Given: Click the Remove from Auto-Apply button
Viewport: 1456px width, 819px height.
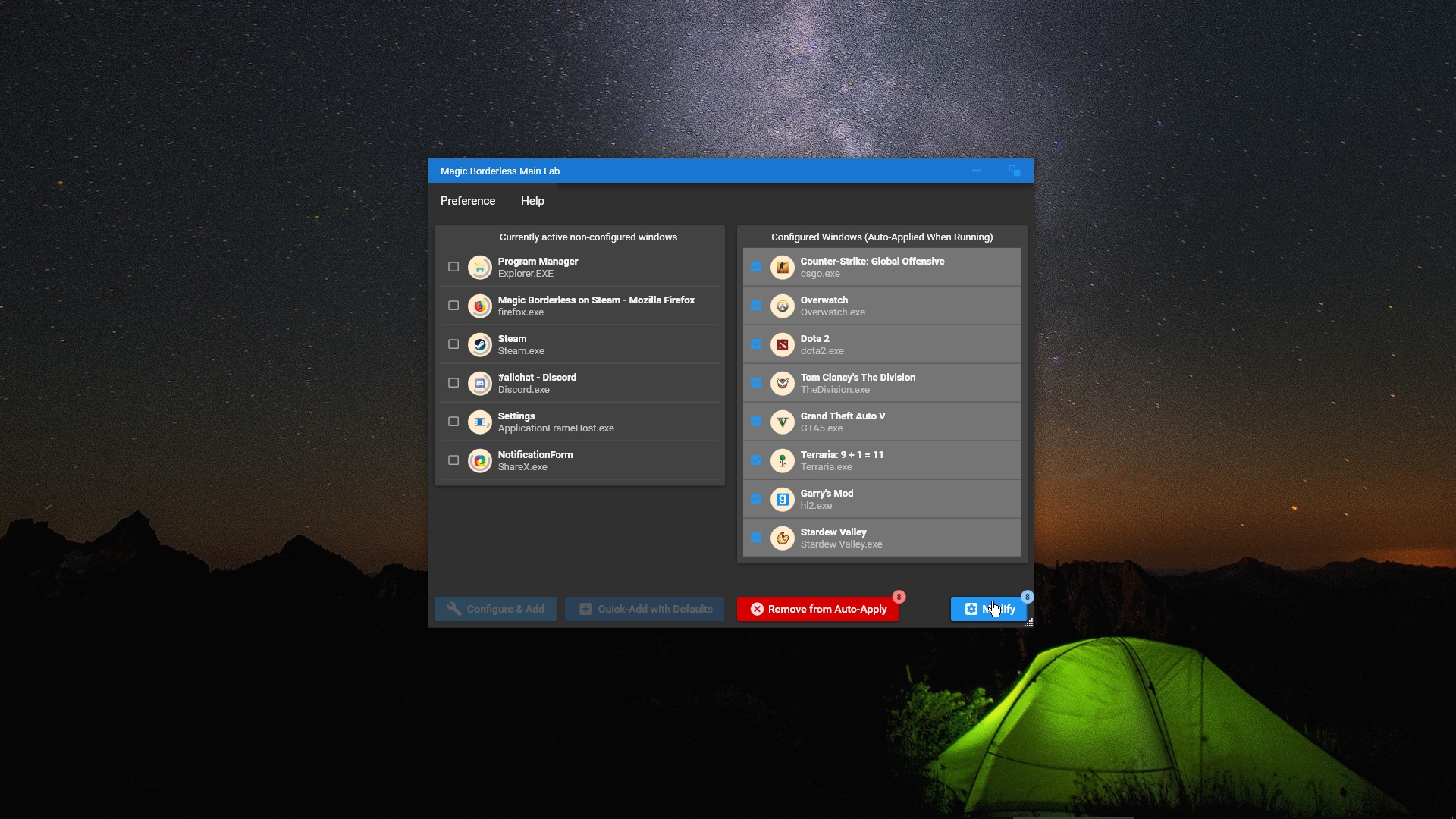Looking at the screenshot, I should [817, 609].
